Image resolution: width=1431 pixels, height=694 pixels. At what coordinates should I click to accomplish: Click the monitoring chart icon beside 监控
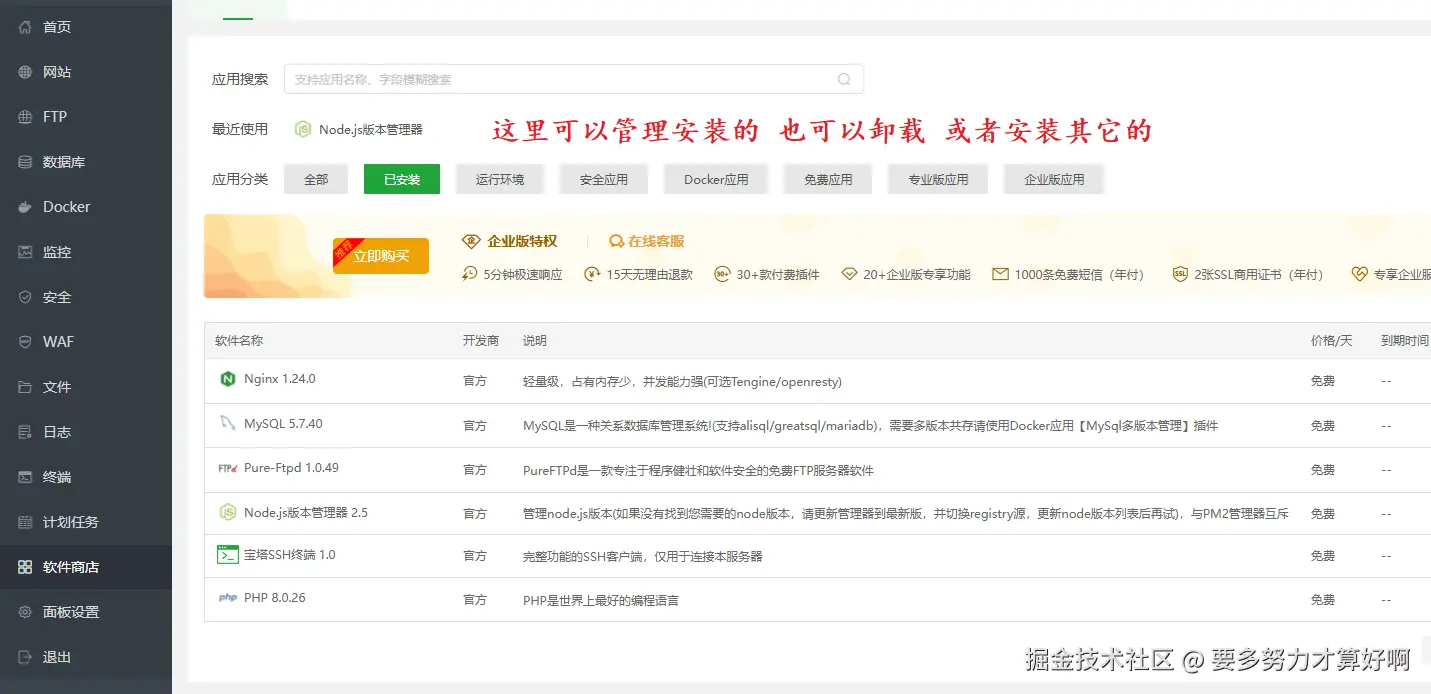click(25, 252)
